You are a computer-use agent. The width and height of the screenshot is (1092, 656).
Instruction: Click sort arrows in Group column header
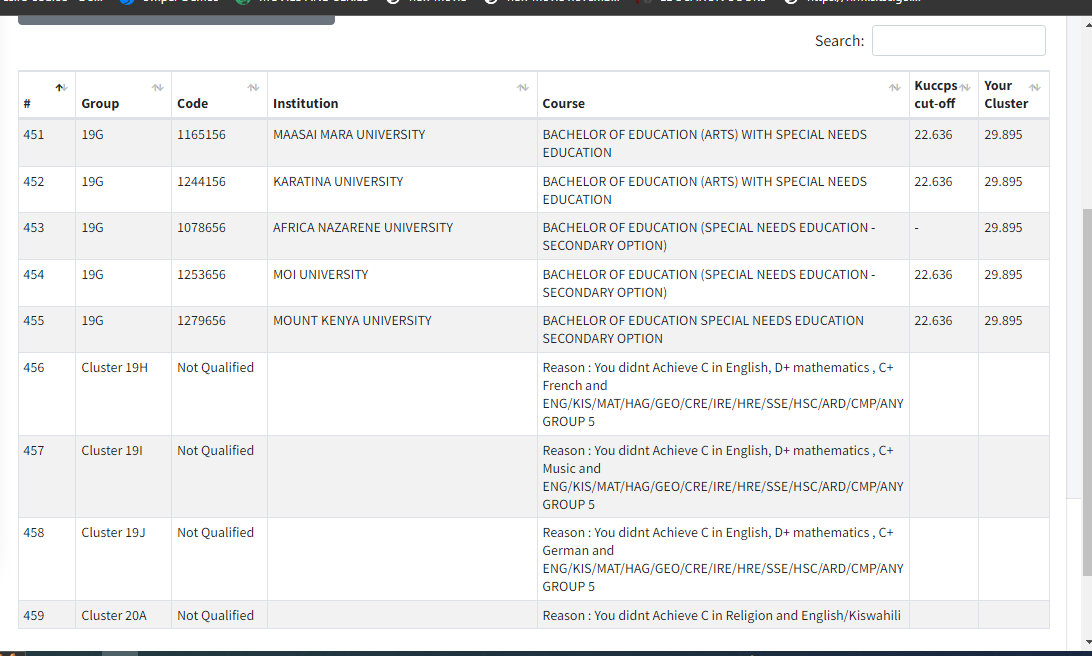coord(157,88)
